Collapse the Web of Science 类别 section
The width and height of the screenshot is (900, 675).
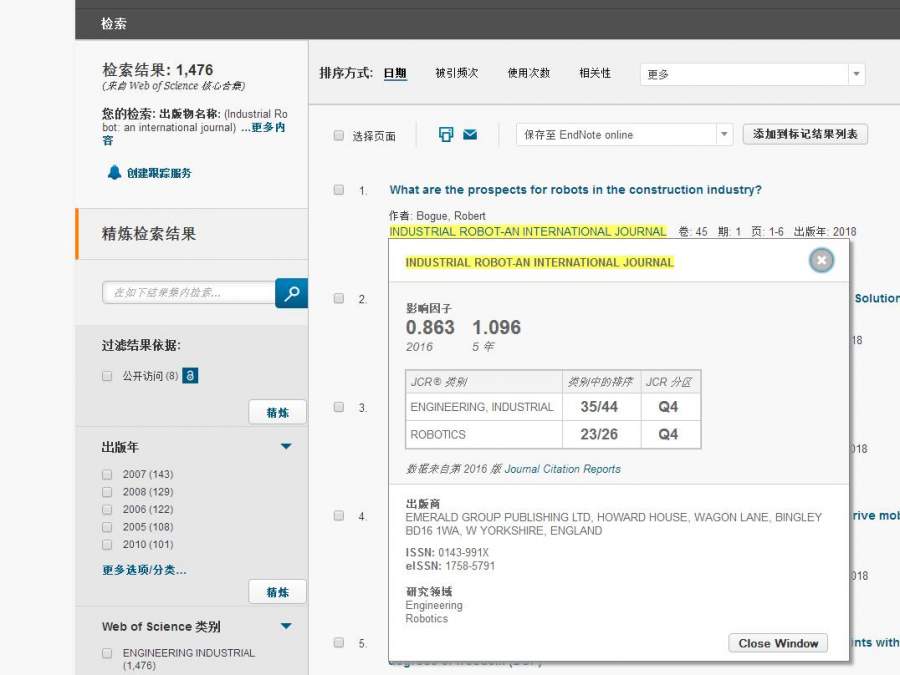click(286, 627)
